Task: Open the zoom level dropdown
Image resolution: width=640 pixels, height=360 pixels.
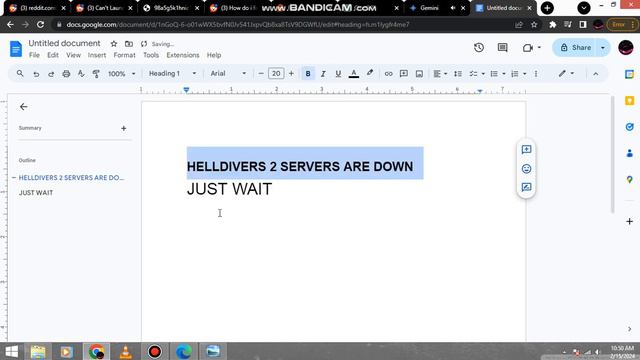Action: click(121, 74)
